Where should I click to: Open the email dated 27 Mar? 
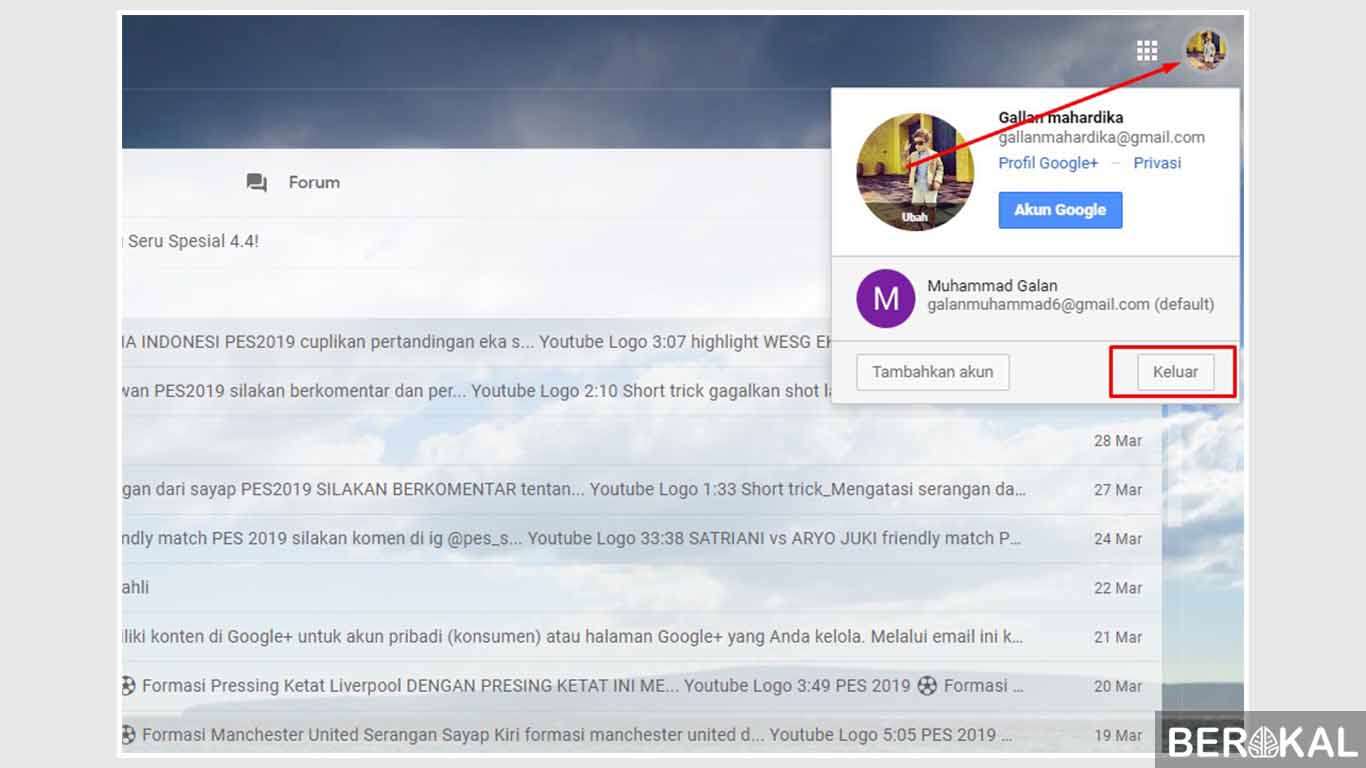[x=641, y=490]
